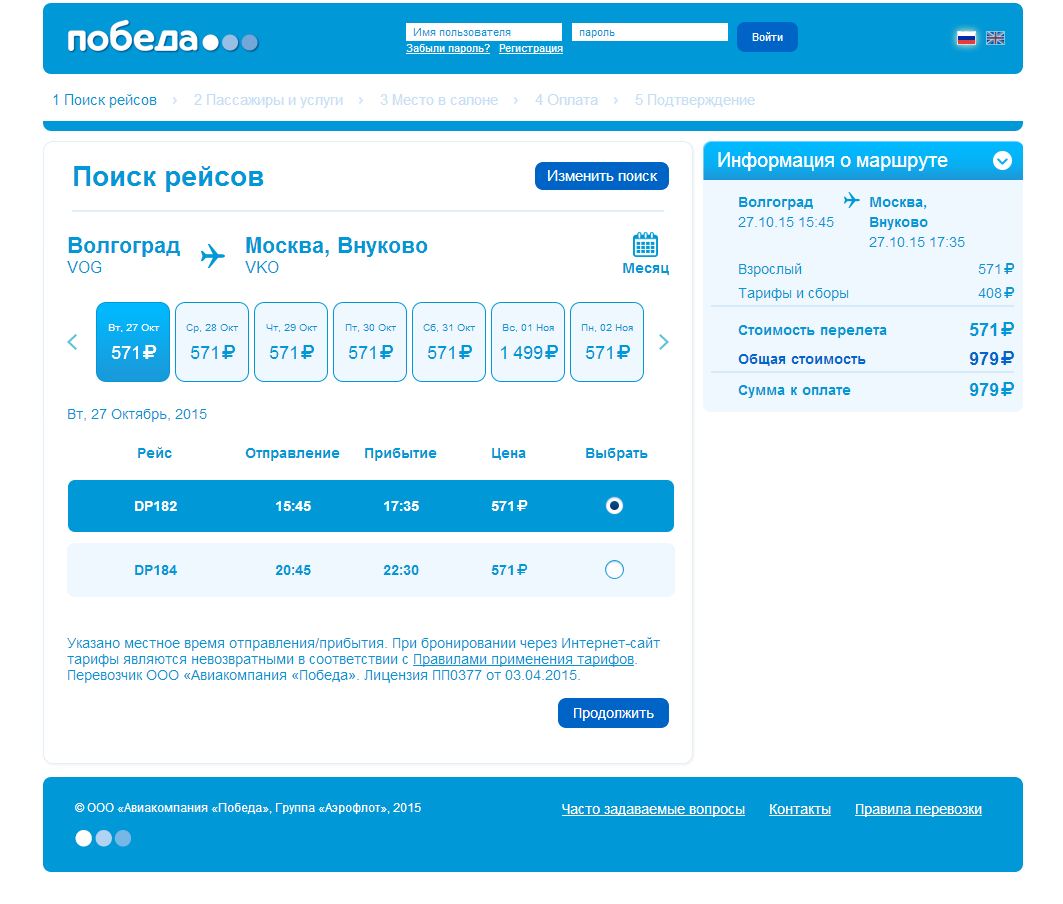Click the Сумма к оплате total row
This screenshot has height=904, width=1063.
pos(875,390)
